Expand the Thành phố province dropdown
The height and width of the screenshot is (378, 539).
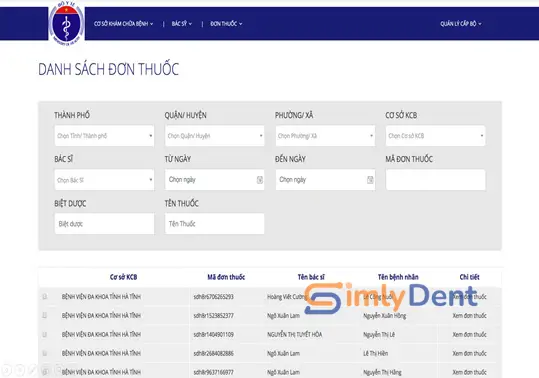(x=104, y=136)
